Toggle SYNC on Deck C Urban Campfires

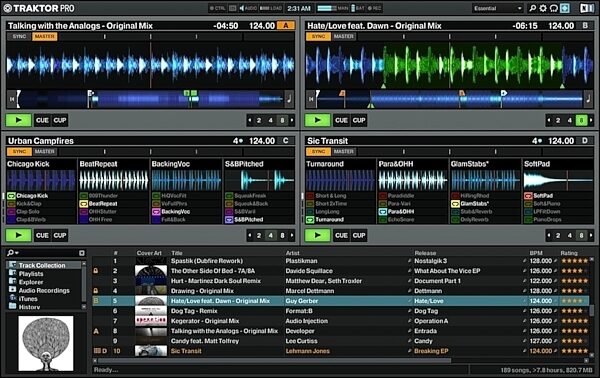[x=19, y=152]
